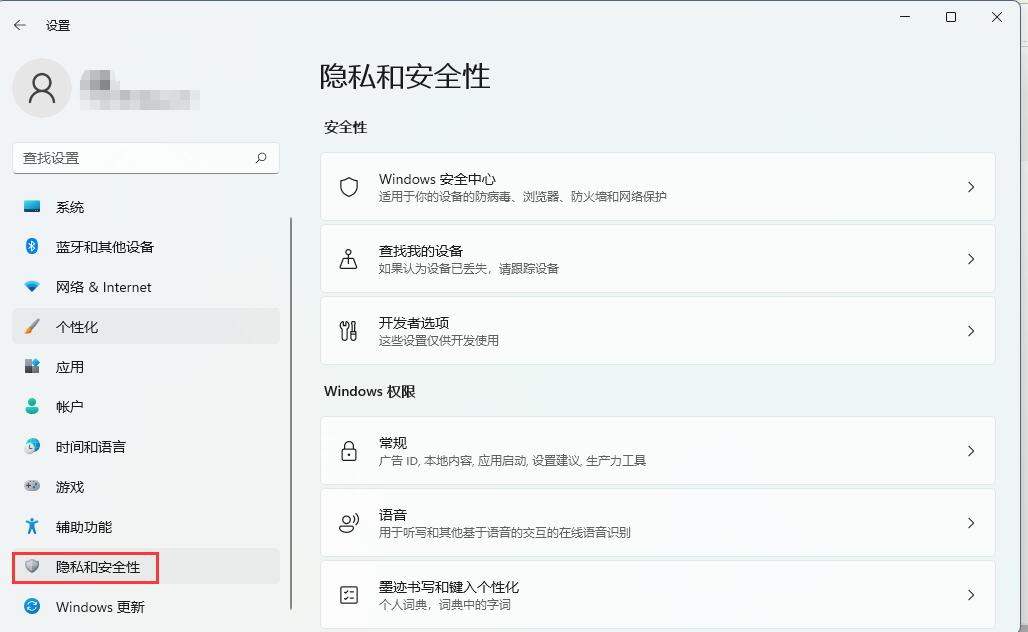Open 系统 settings category
The width and height of the screenshot is (1028, 632).
[x=146, y=207]
